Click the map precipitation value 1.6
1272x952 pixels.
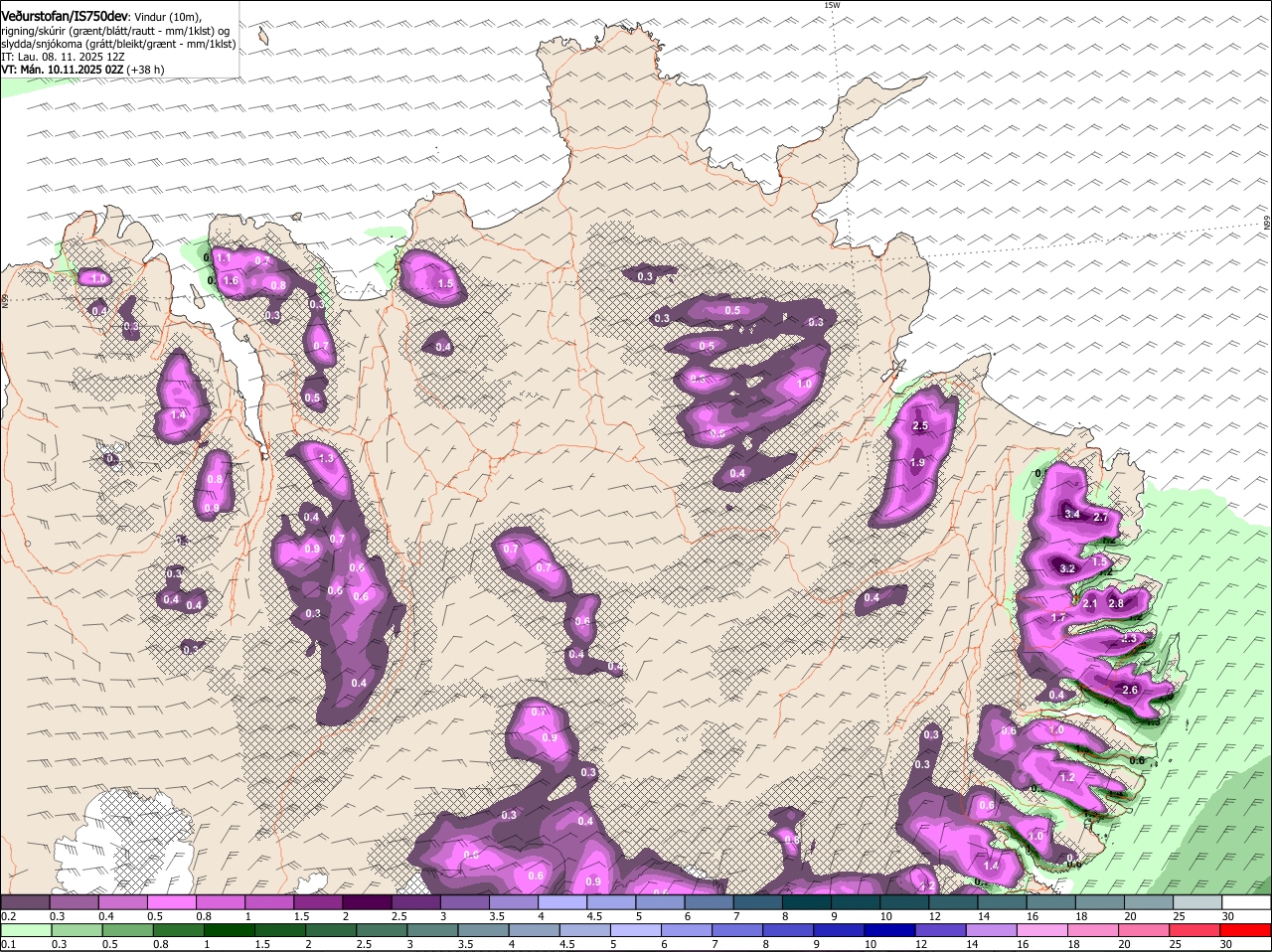tap(231, 281)
